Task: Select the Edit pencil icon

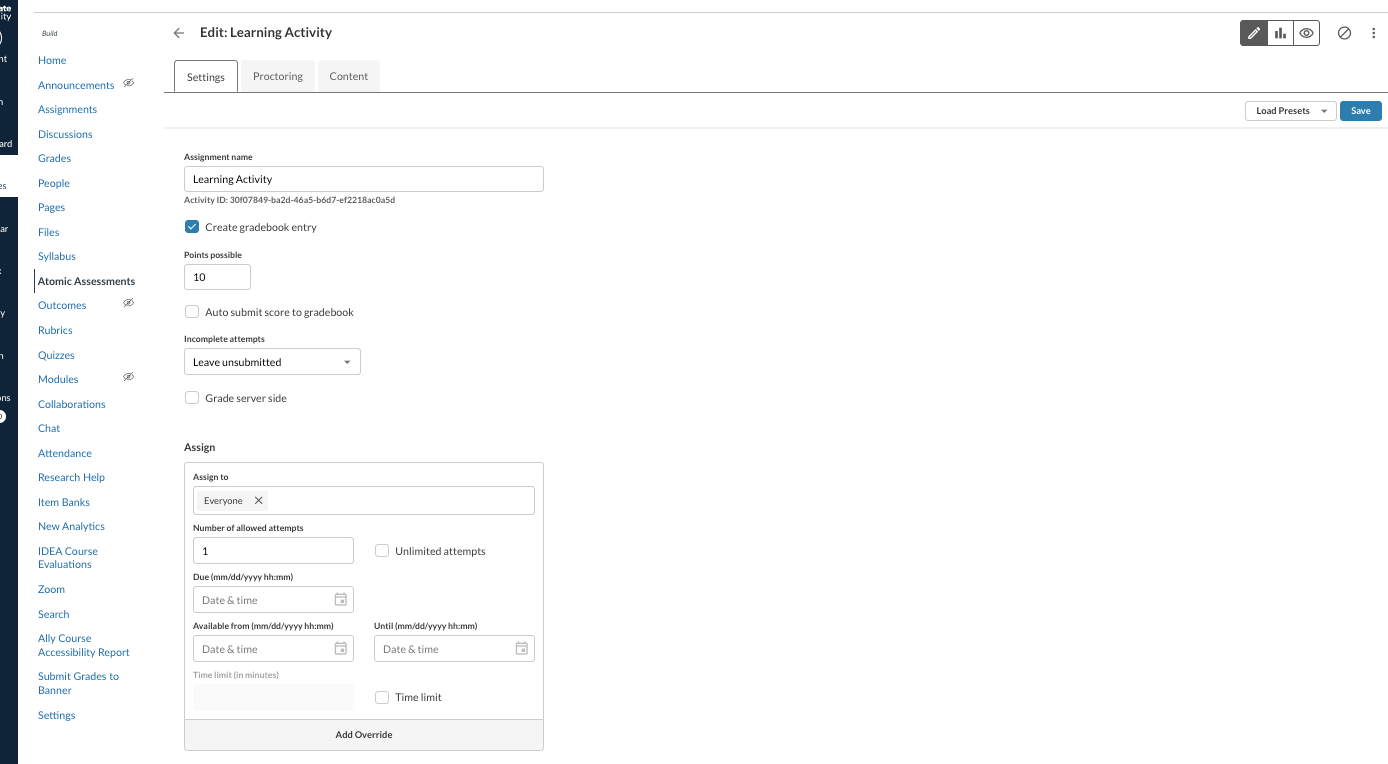Action: (1253, 32)
